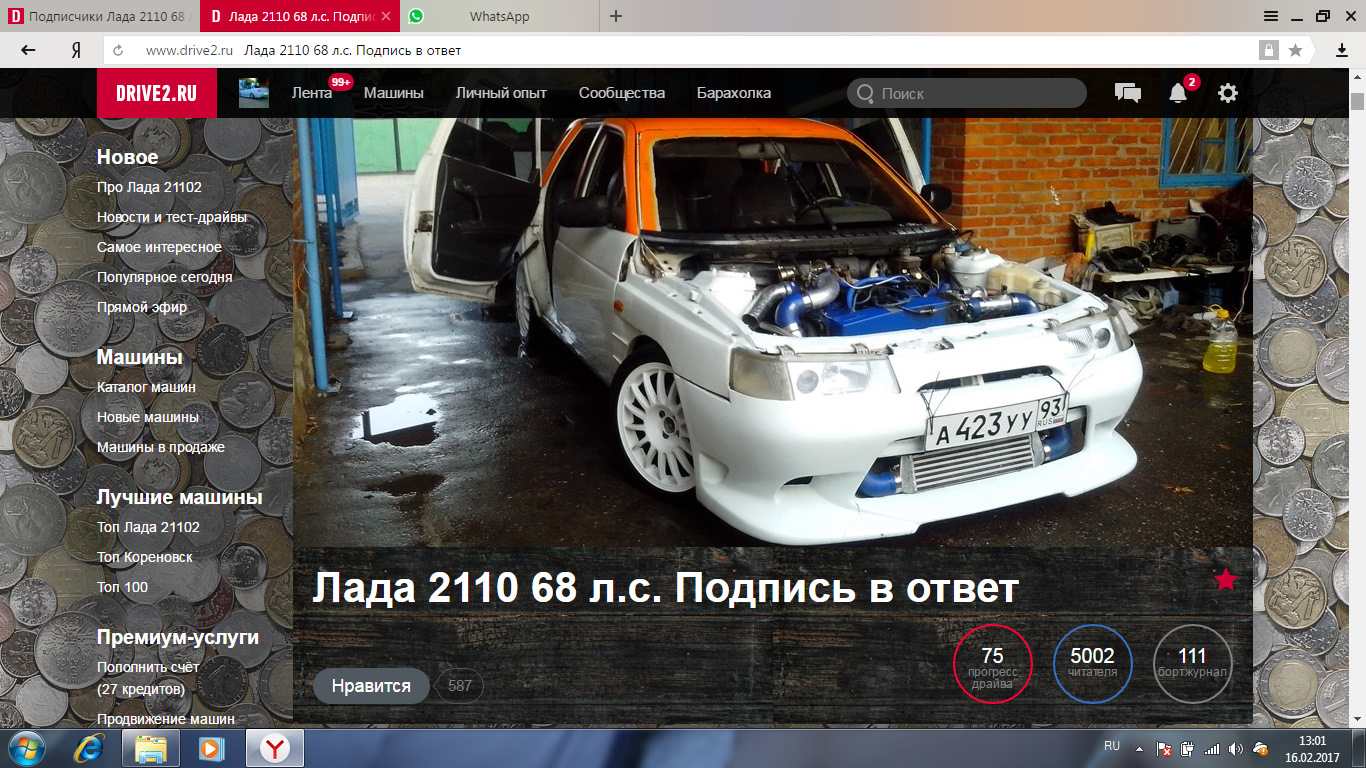Click the address bar URL www.drive2.ru
This screenshot has height=768, width=1366.
click(189, 50)
